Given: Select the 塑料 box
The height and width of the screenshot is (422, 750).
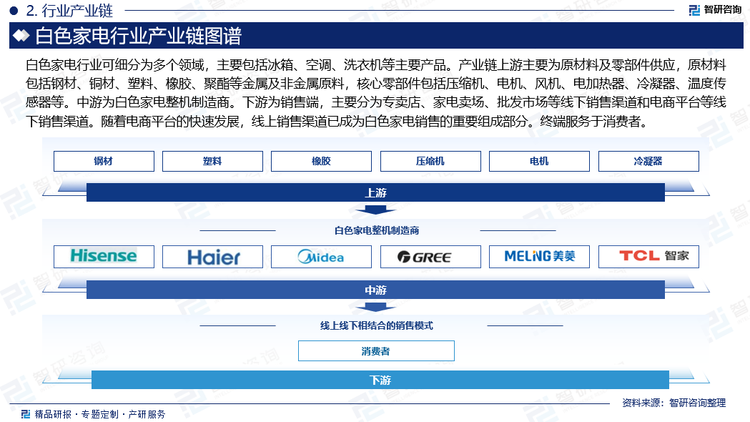Looking at the screenshot, I should [x=212, y=161].
